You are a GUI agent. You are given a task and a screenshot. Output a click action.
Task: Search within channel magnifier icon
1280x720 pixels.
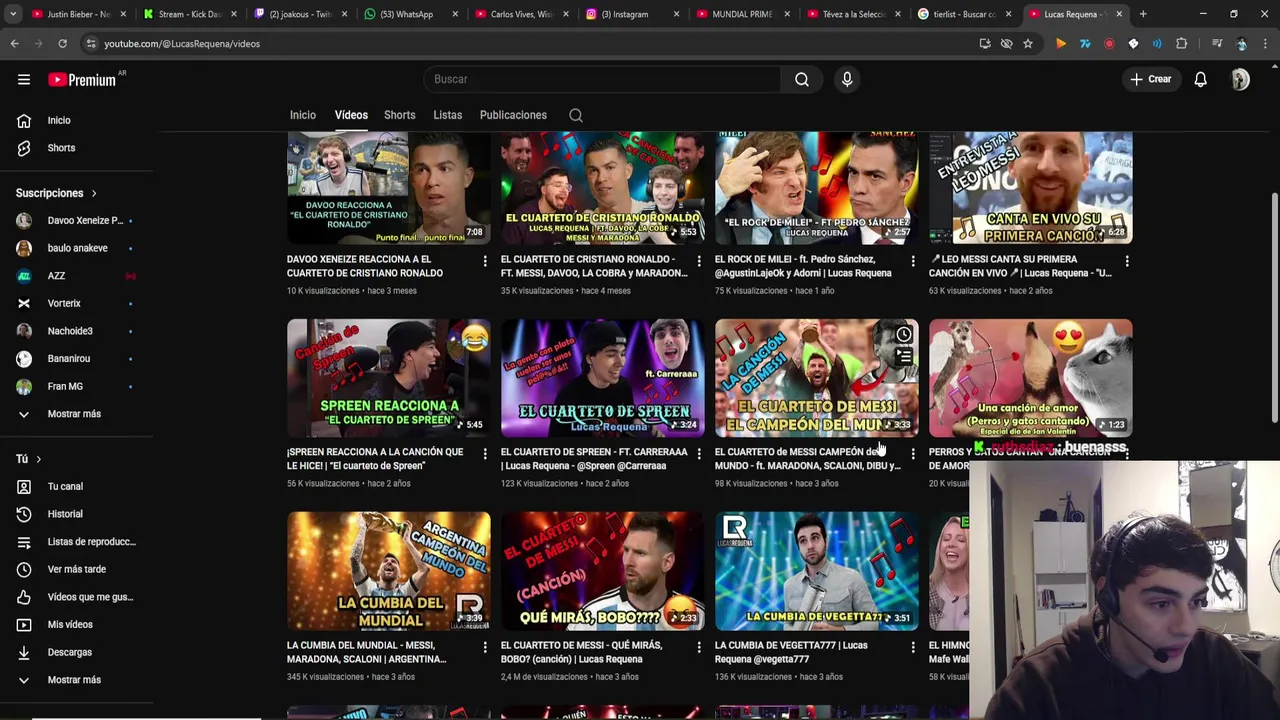coord(576,115)
